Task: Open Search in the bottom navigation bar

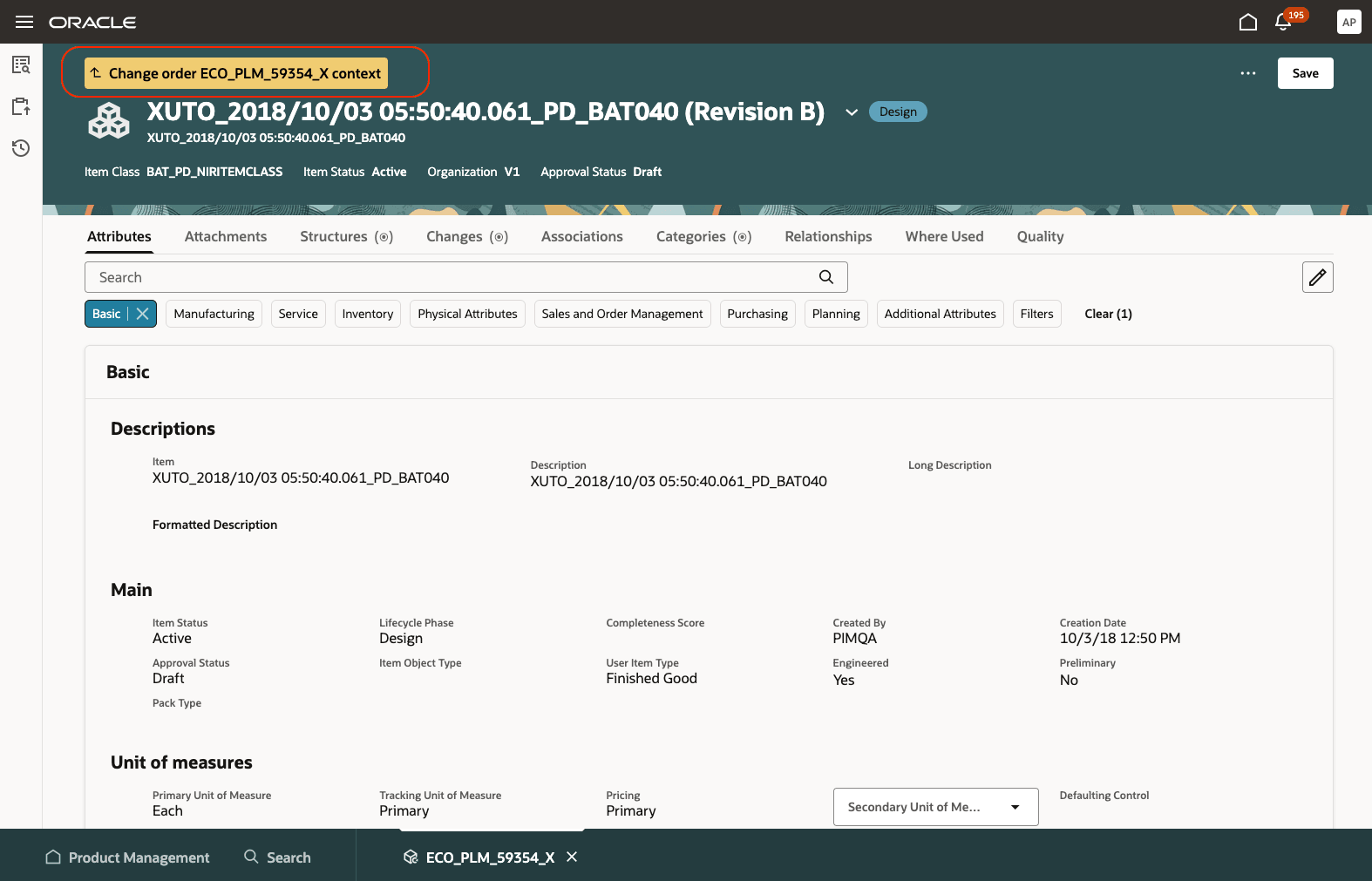Action: (277, 857)
